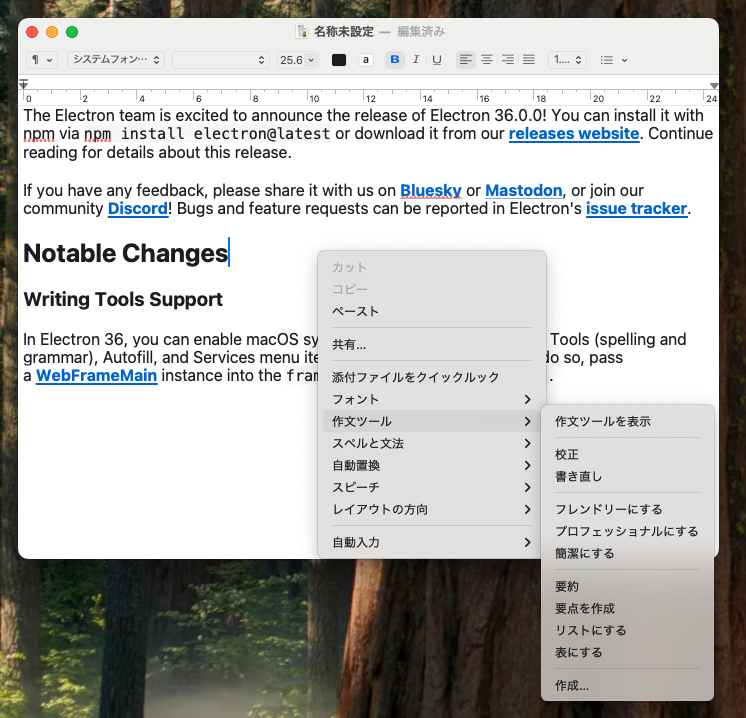Open the releases website link

[x=574, y=134]
